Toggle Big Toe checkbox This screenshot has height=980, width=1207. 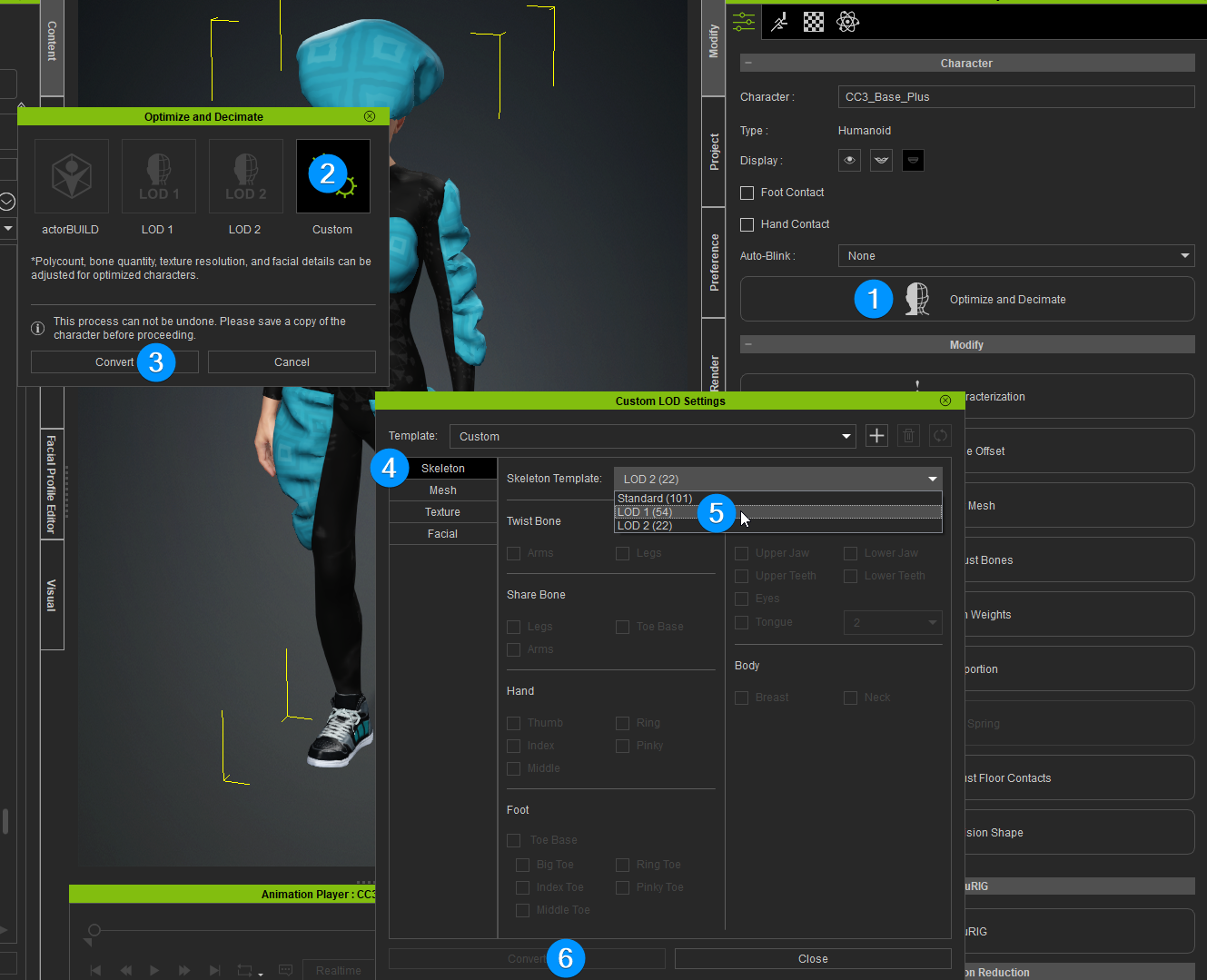(x=522, y=865)
